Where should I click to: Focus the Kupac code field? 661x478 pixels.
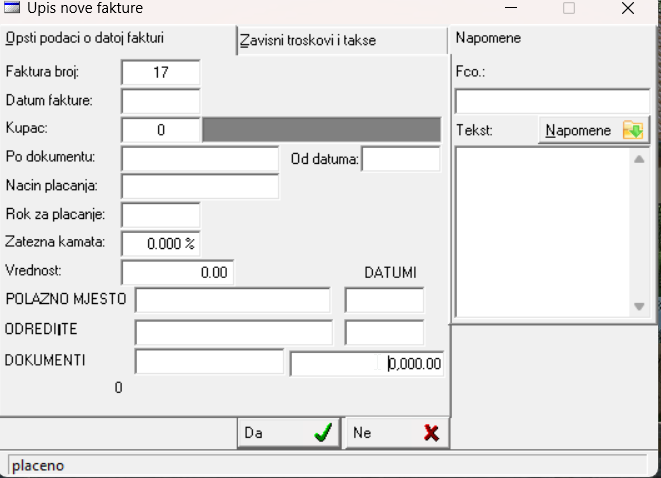tap(160, 130)
